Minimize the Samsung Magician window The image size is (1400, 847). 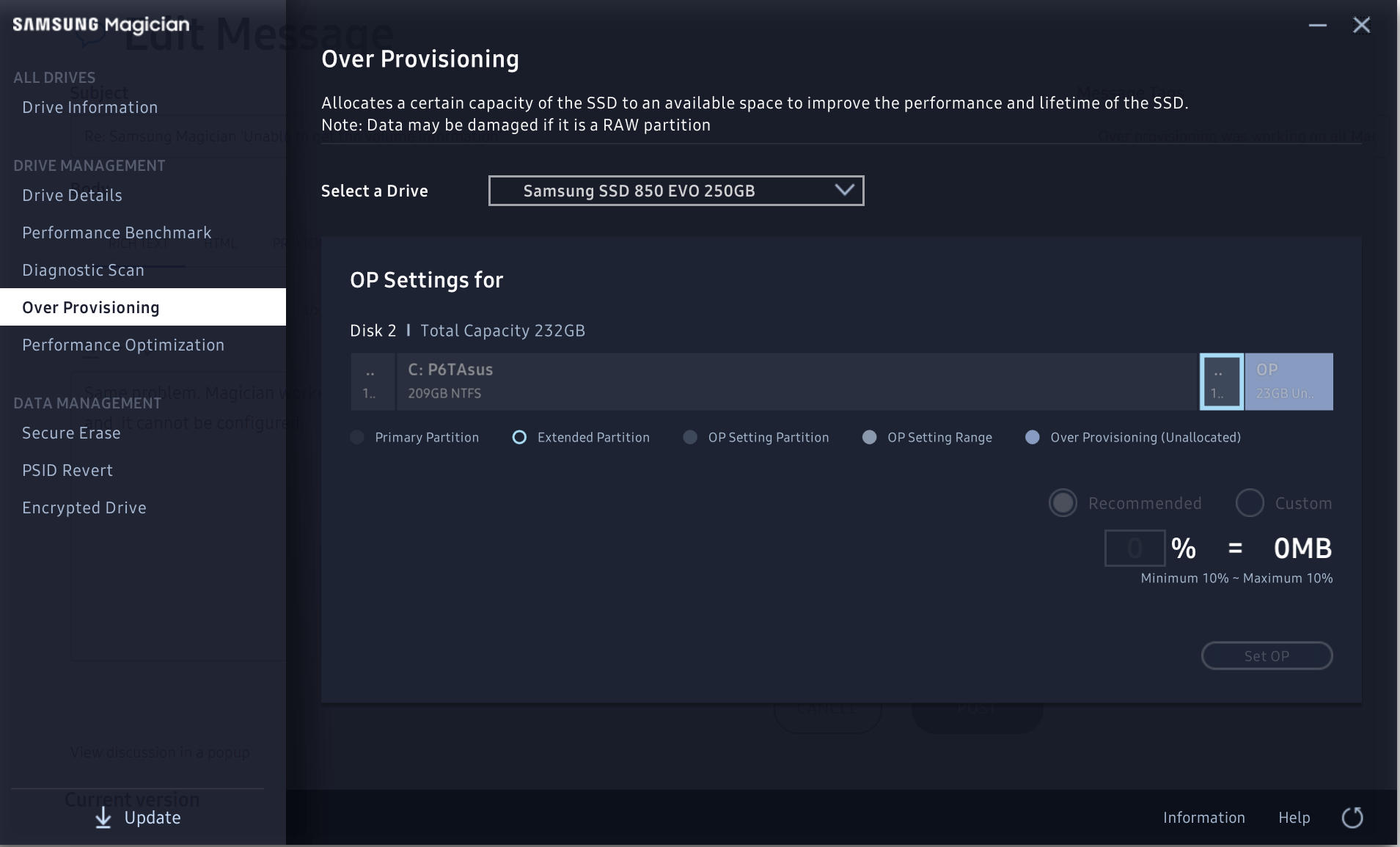point(1317,26)
